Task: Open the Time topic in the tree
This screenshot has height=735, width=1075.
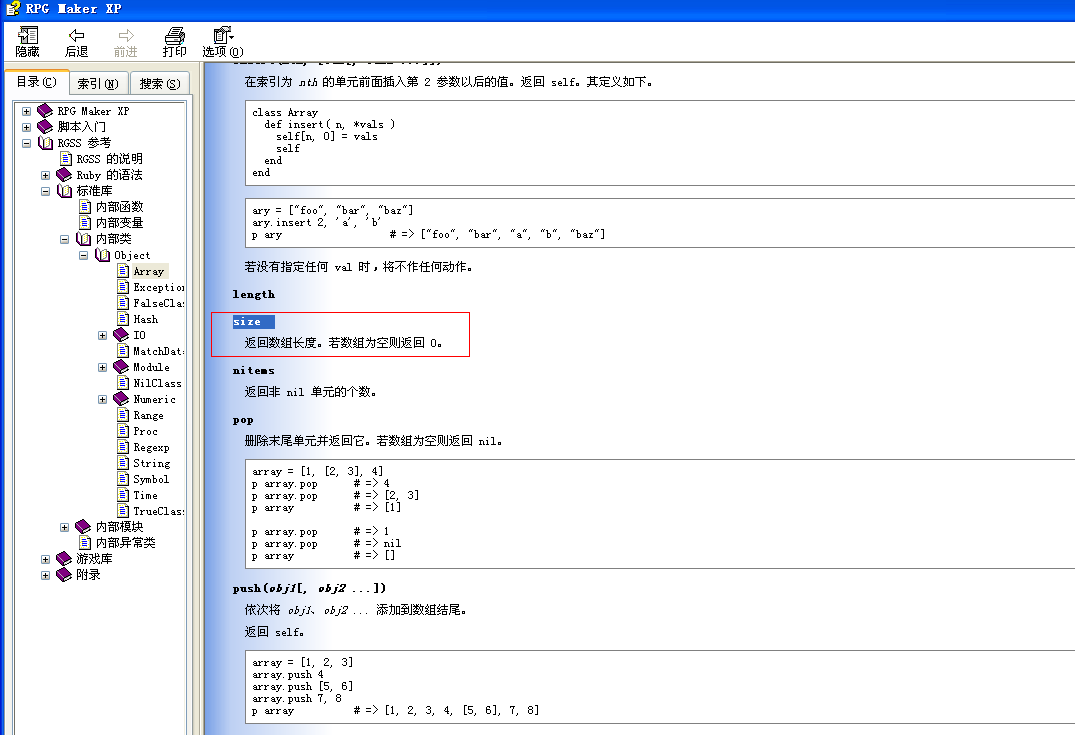Action: click(x=145, y=495)
